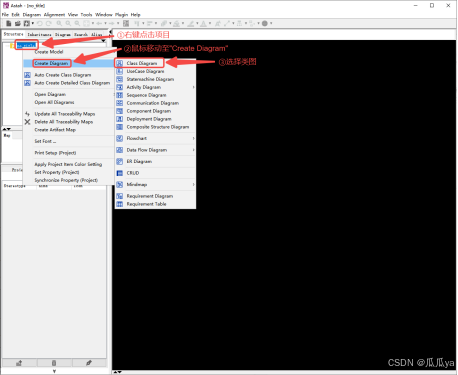Click the Deployment Diagram icon

[x=120, y=119]
